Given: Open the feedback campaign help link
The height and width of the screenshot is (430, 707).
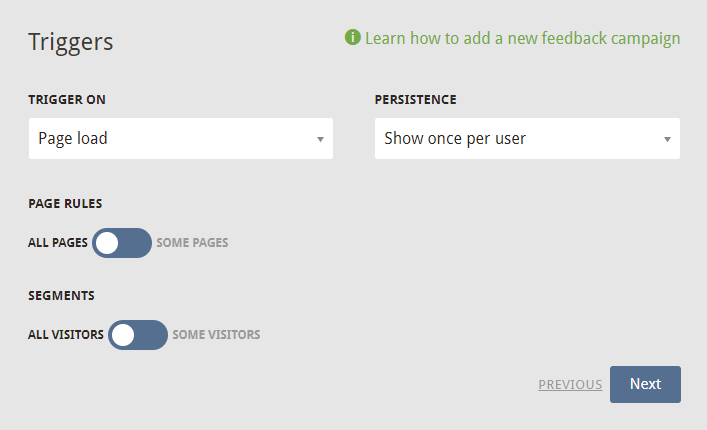Looking at the screenshot, I should point(523,38).
